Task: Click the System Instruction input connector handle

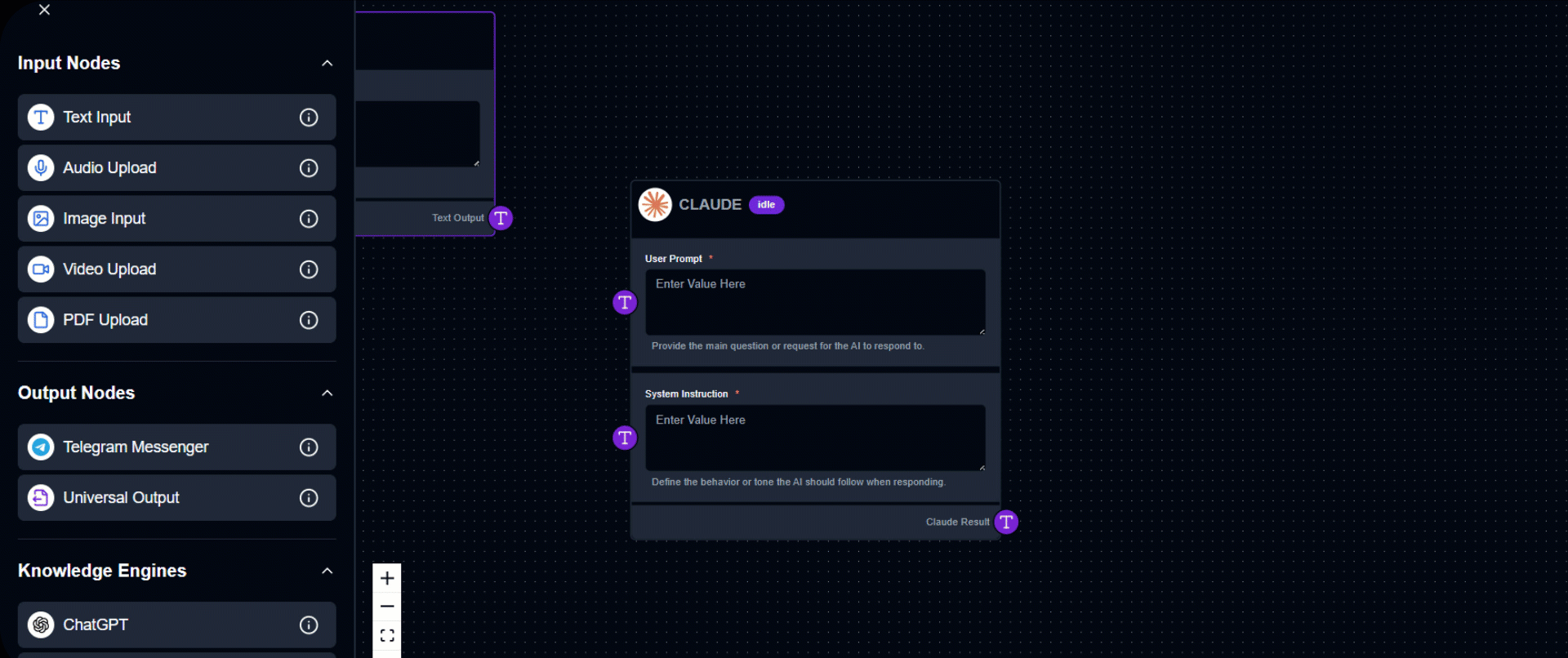Action: (625, 438)
